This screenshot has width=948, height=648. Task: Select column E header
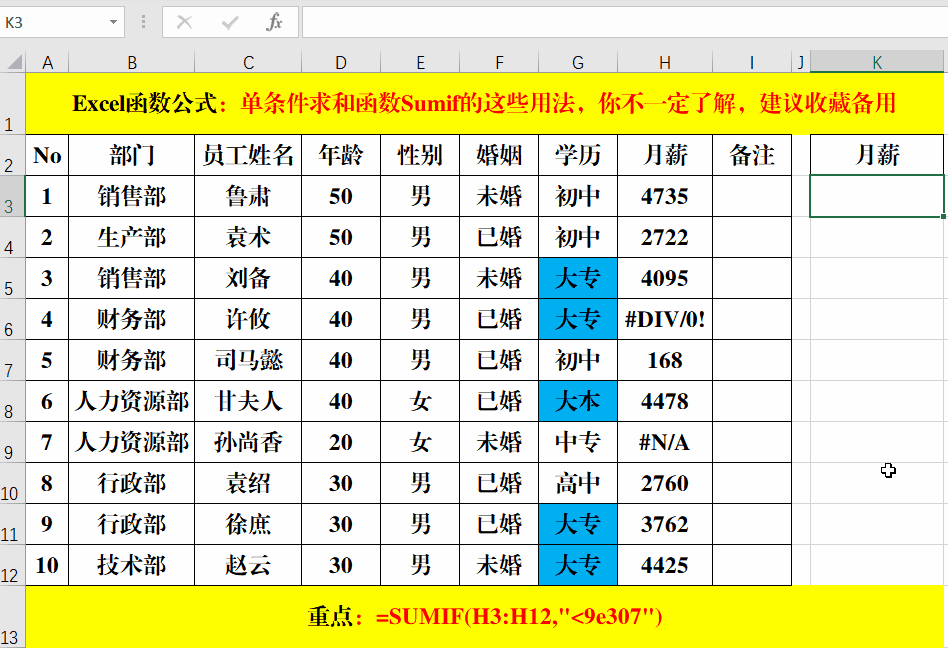pos(420,62)
